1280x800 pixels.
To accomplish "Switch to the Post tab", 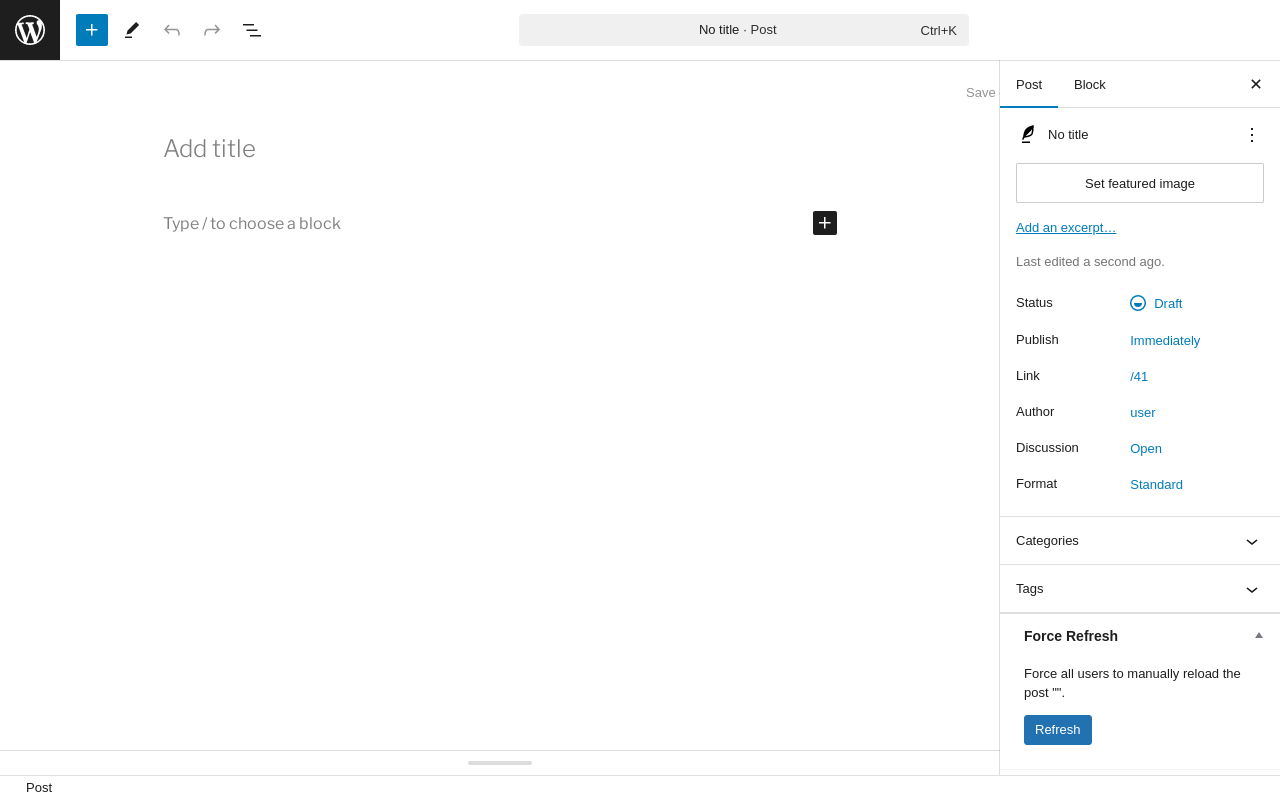I will coord(1029,84).
